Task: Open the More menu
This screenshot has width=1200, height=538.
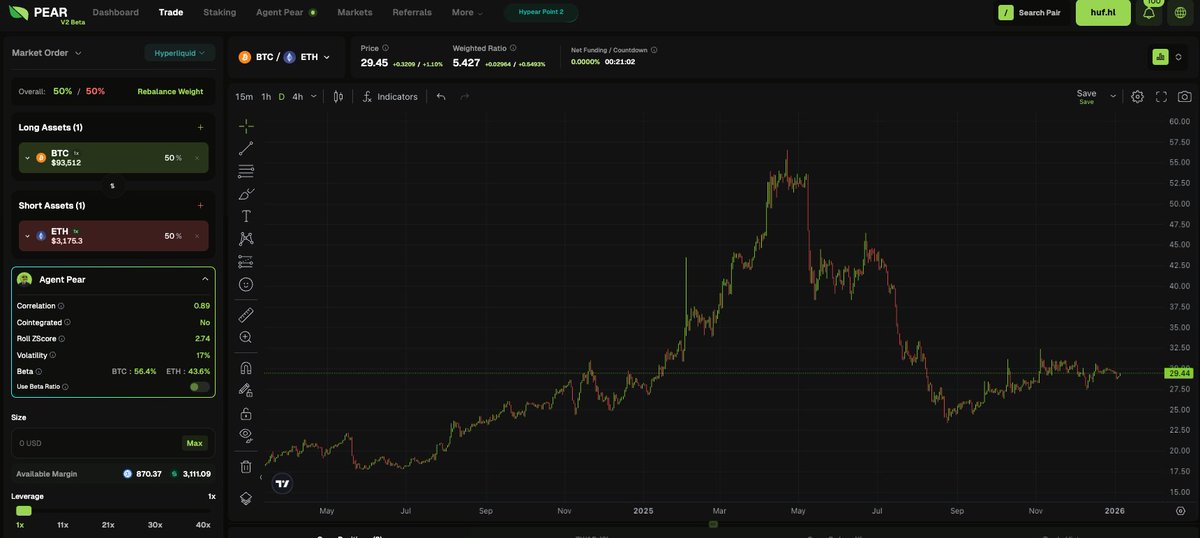Action: pyautogui.click(x=467, y=13)
